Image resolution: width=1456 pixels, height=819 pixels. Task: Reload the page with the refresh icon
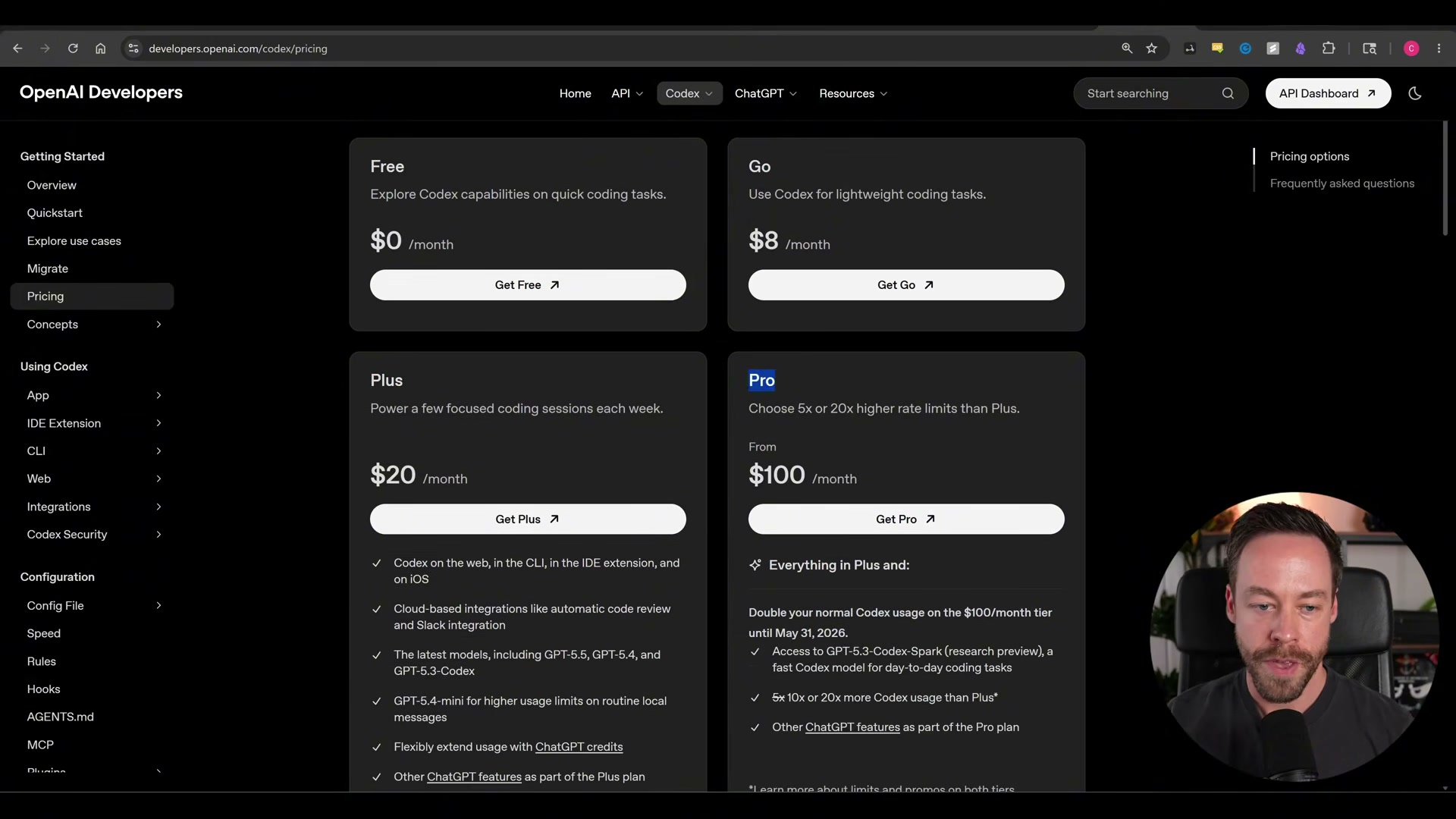pos(73,49)
